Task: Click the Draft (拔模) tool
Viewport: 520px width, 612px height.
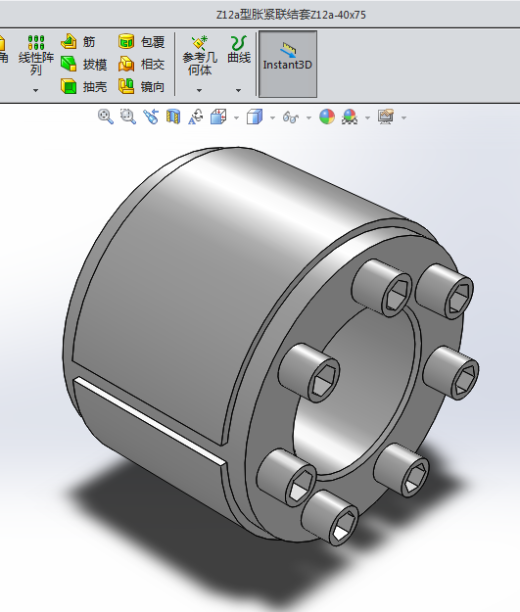Action: [84, 64]
